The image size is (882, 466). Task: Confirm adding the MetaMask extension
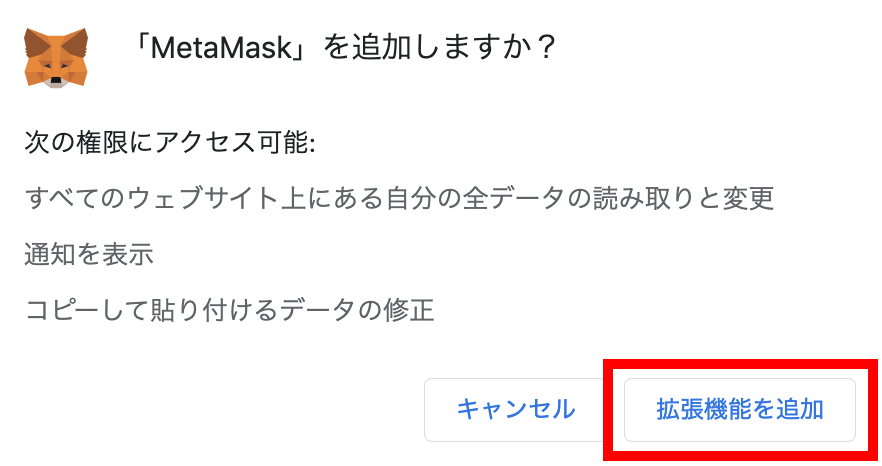pos(739,409)
